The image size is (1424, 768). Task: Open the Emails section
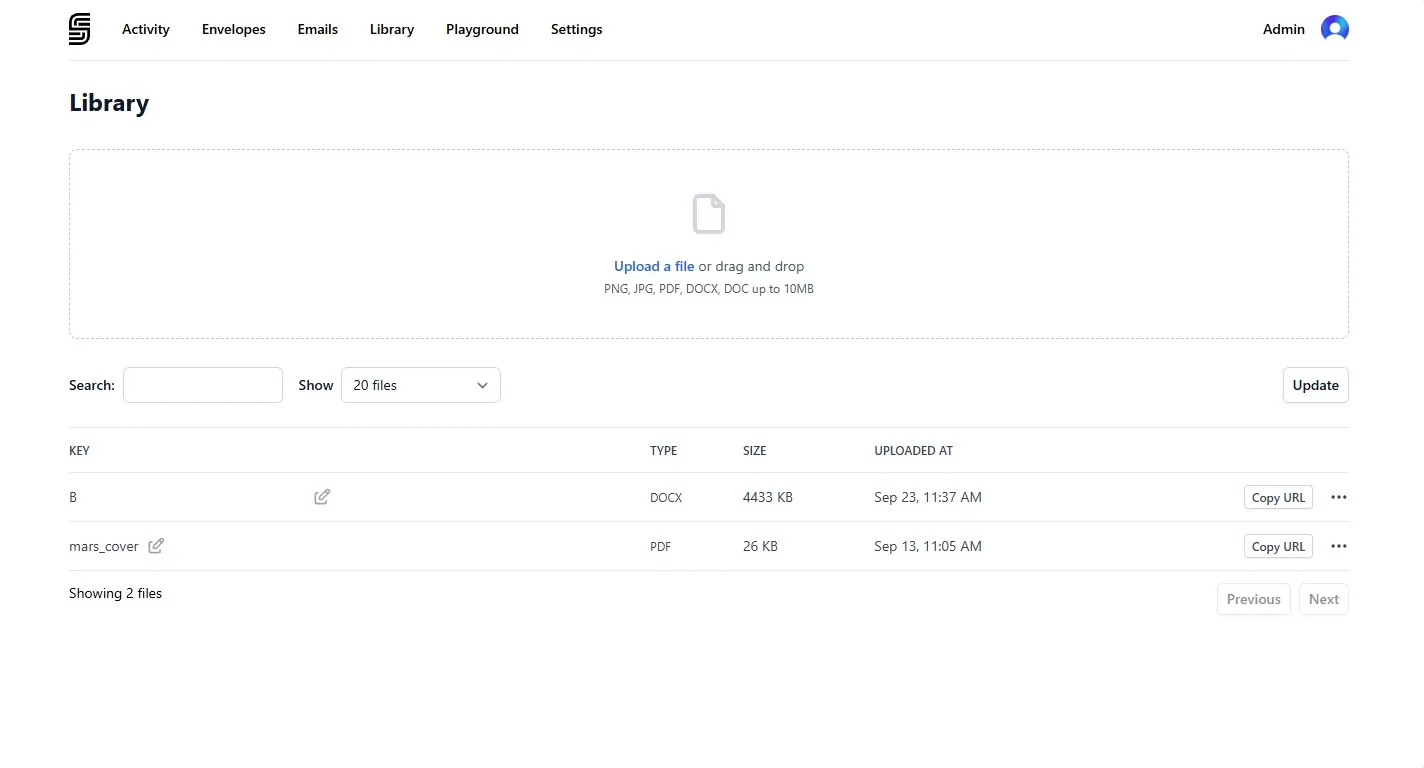point(317,29)
